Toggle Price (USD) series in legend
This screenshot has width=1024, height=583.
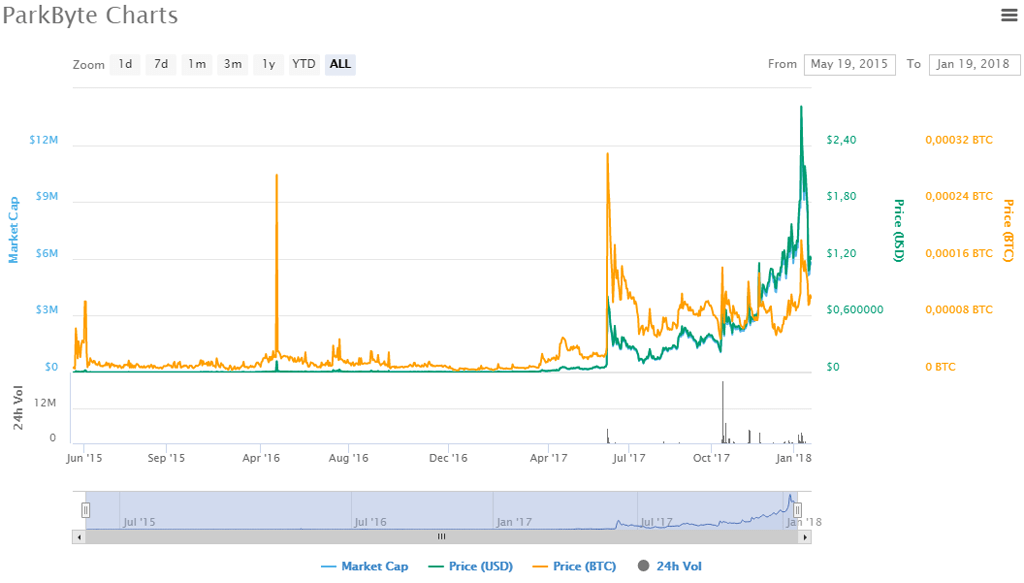tap(470, 566)
